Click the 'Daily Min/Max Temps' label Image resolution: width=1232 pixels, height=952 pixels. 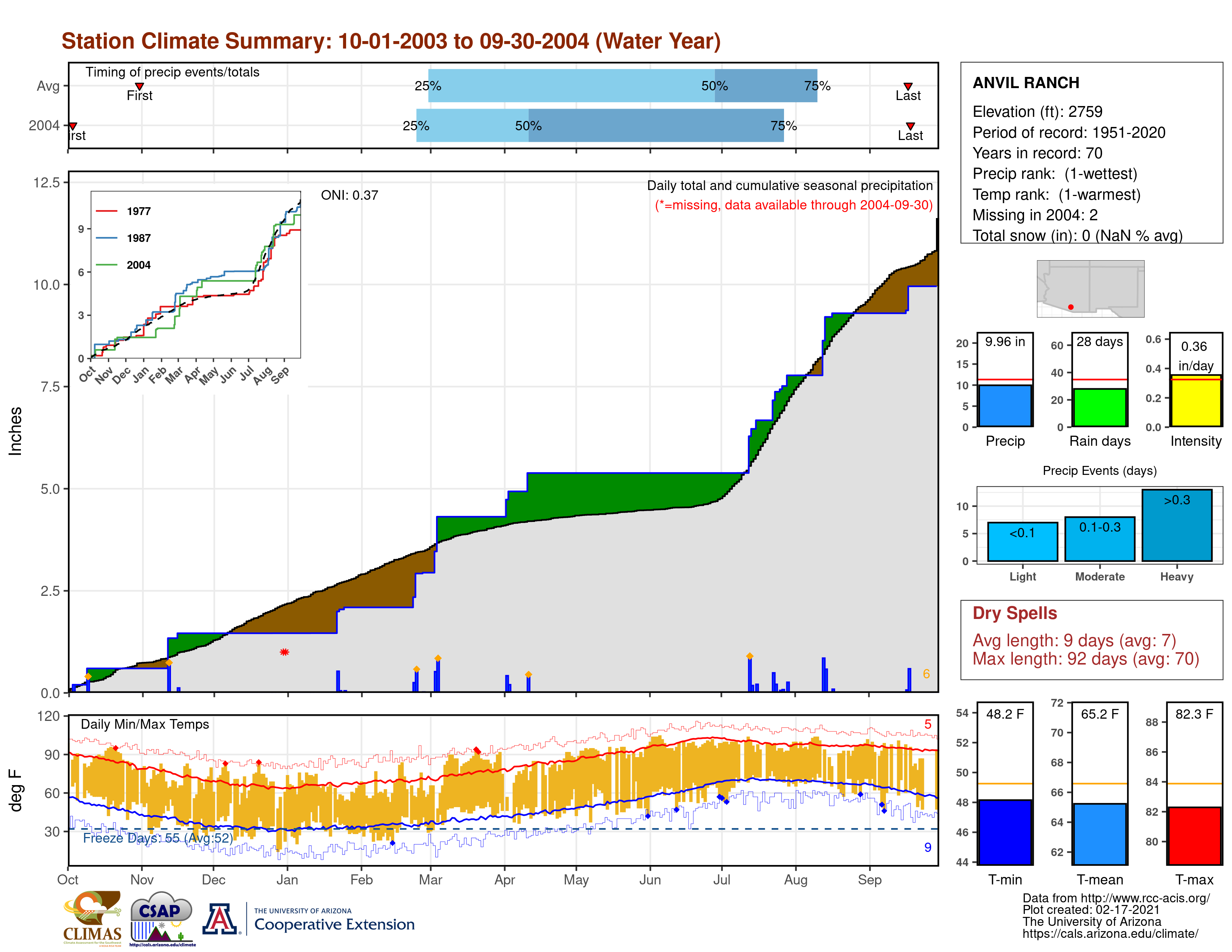(144, 724)
